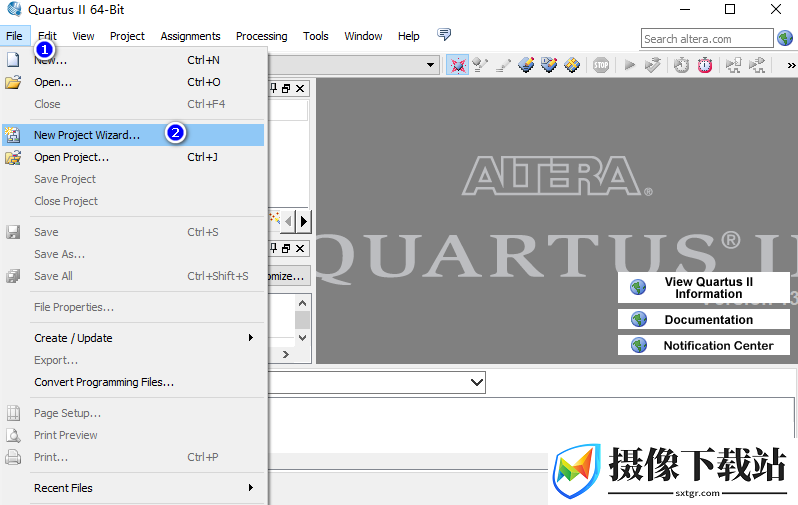
Task: Open the Documentation link
Action: 704,320
